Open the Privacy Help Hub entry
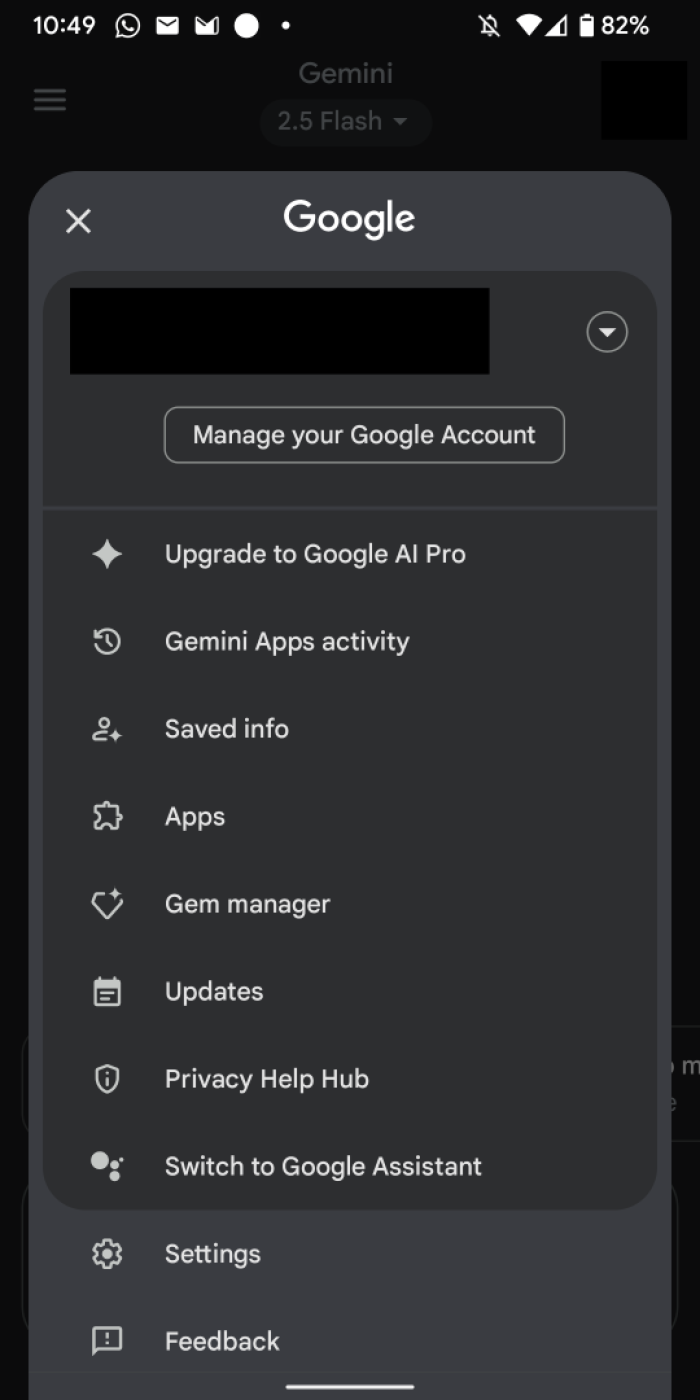700x1400 pixels. [267, 1079]
